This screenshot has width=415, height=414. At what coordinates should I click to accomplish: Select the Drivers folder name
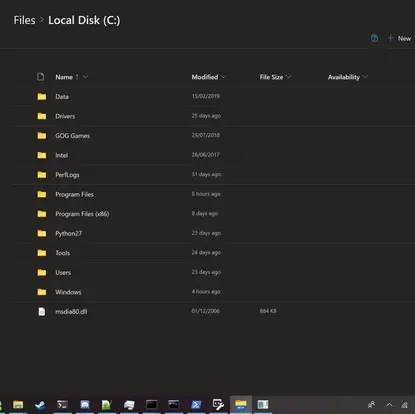coord(65,116)
